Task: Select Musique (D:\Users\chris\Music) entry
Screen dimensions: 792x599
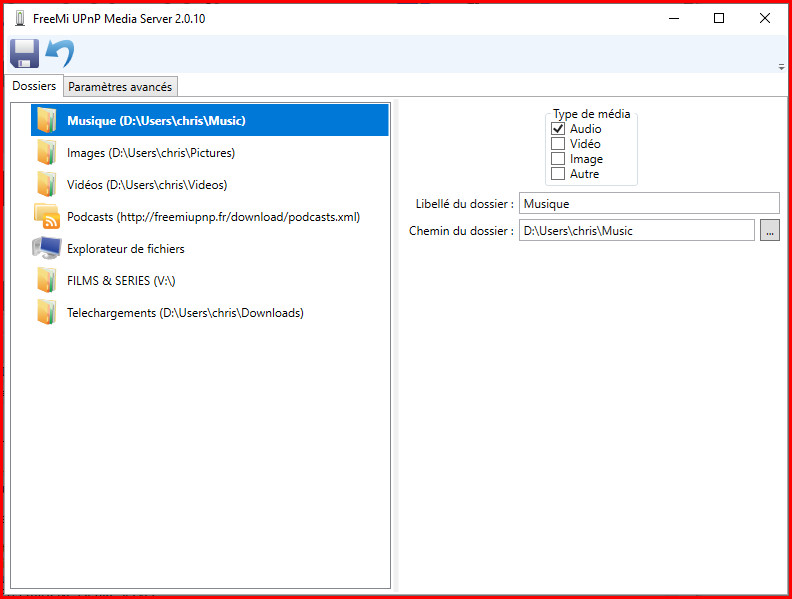Action: pyautogui.click(x=210, y=120)
